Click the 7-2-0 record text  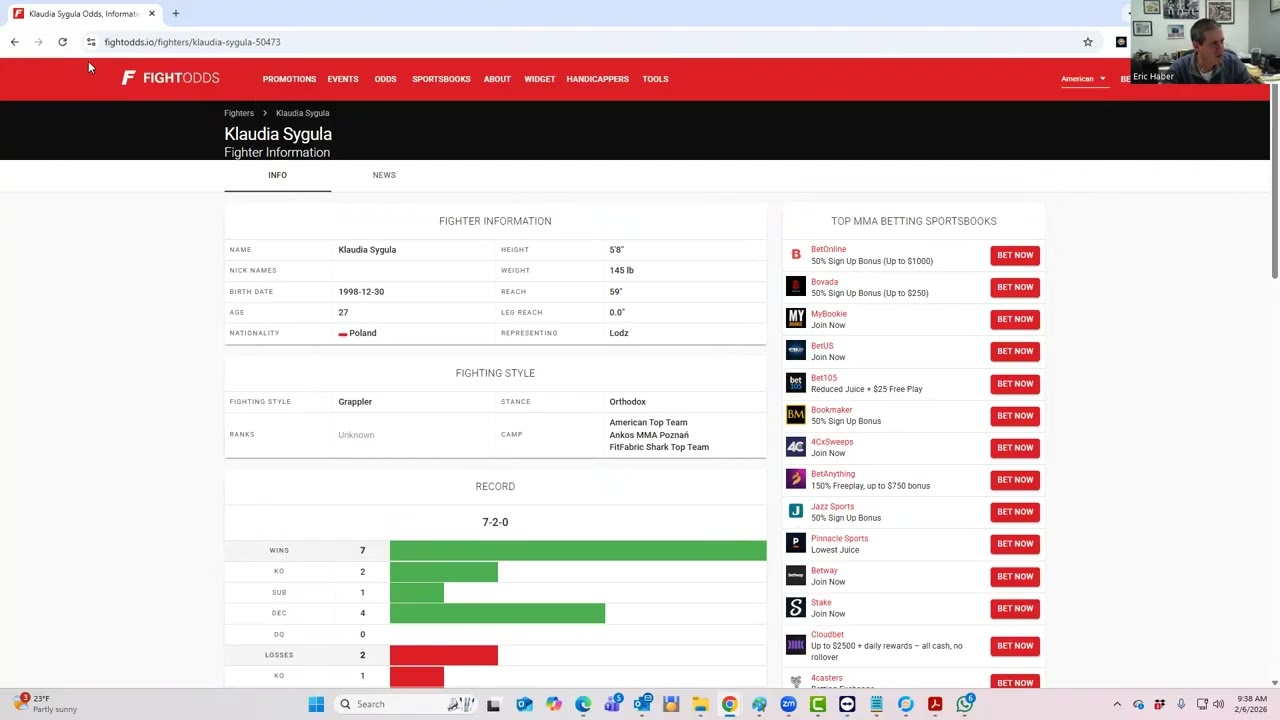(495, 522)
